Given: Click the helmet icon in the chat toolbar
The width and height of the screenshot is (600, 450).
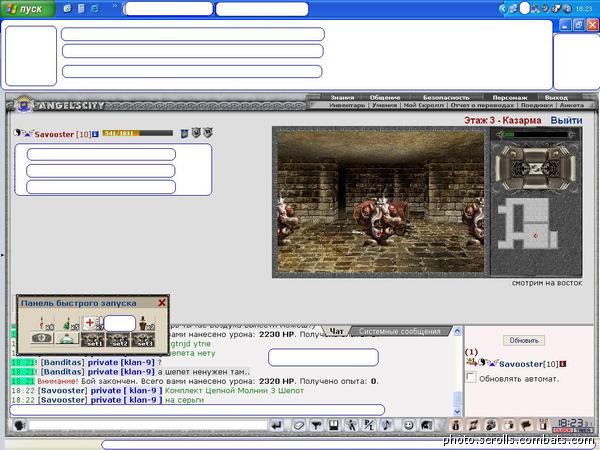Looking at the screenshot, I should point(426,425).
